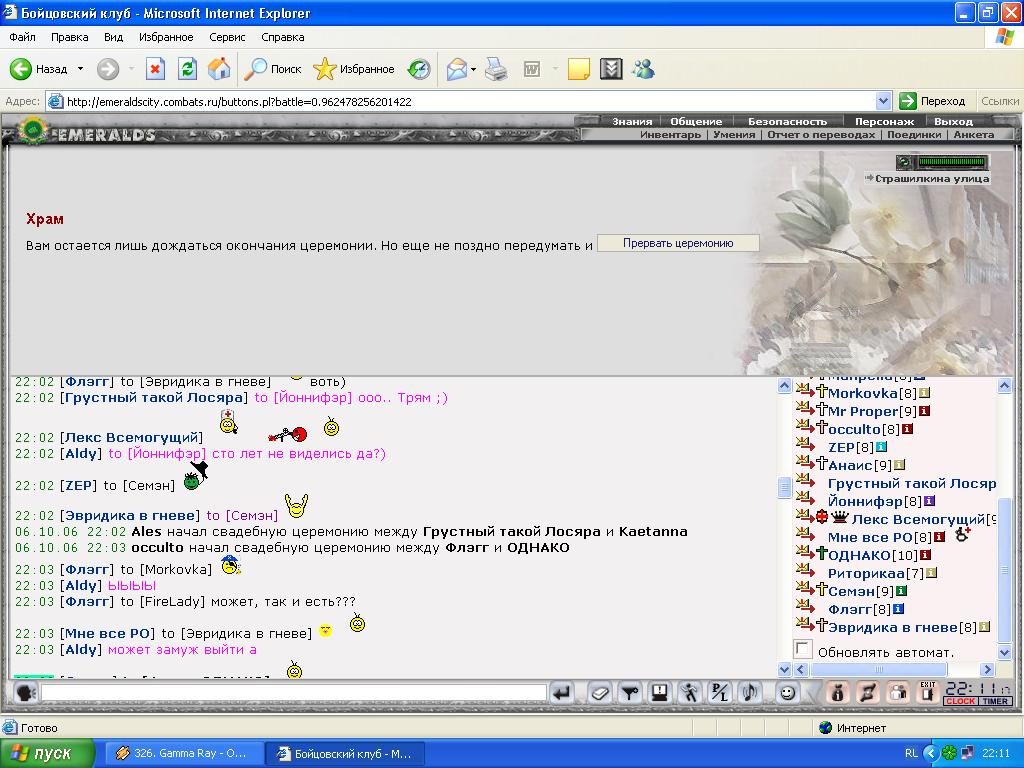This screenshot has height=768, width=1024.
Task: Toggle chat sound with the speaker icon
Action: pos(751,692)
